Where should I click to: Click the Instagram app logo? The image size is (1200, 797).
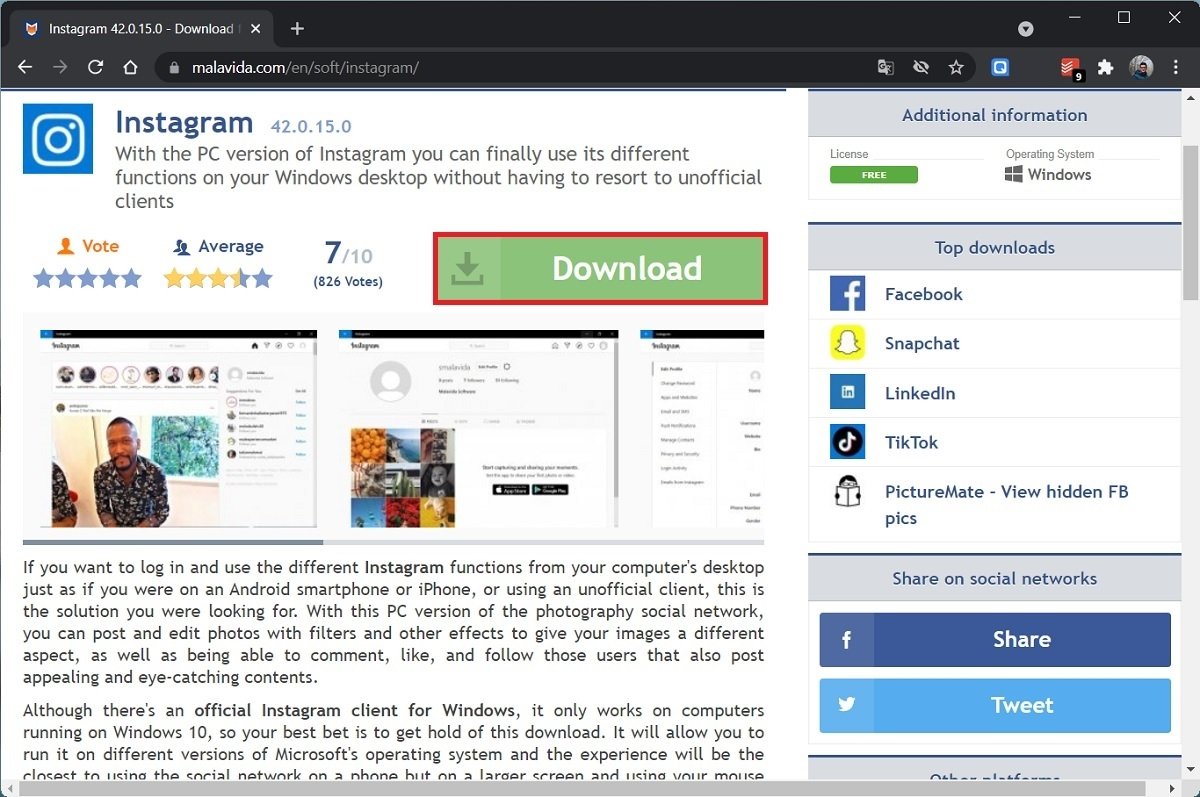(x=58, y=138)
